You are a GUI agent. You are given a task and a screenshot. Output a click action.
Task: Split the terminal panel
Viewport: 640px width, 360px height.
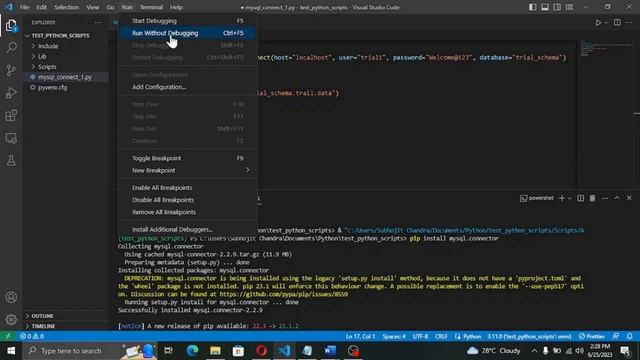[x=580, y=198]
